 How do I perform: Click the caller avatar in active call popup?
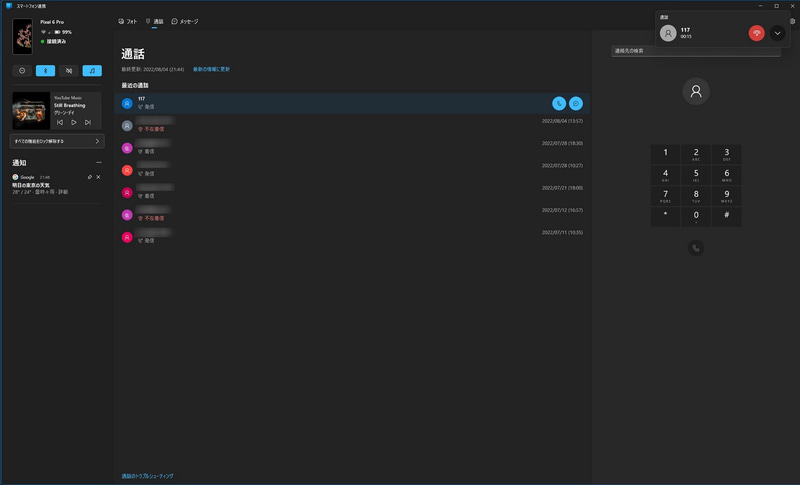[668, 33]
